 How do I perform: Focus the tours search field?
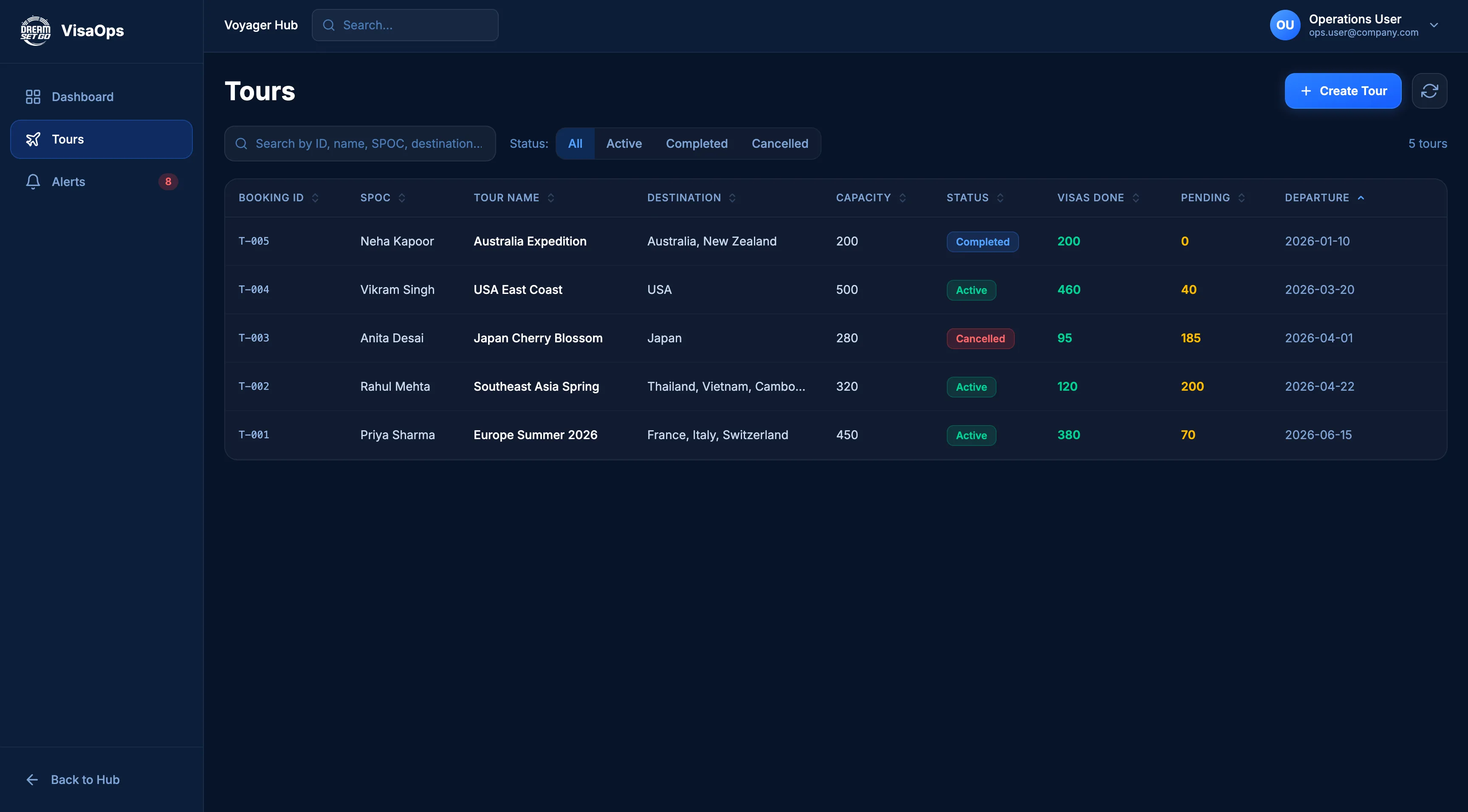point(367,144)
